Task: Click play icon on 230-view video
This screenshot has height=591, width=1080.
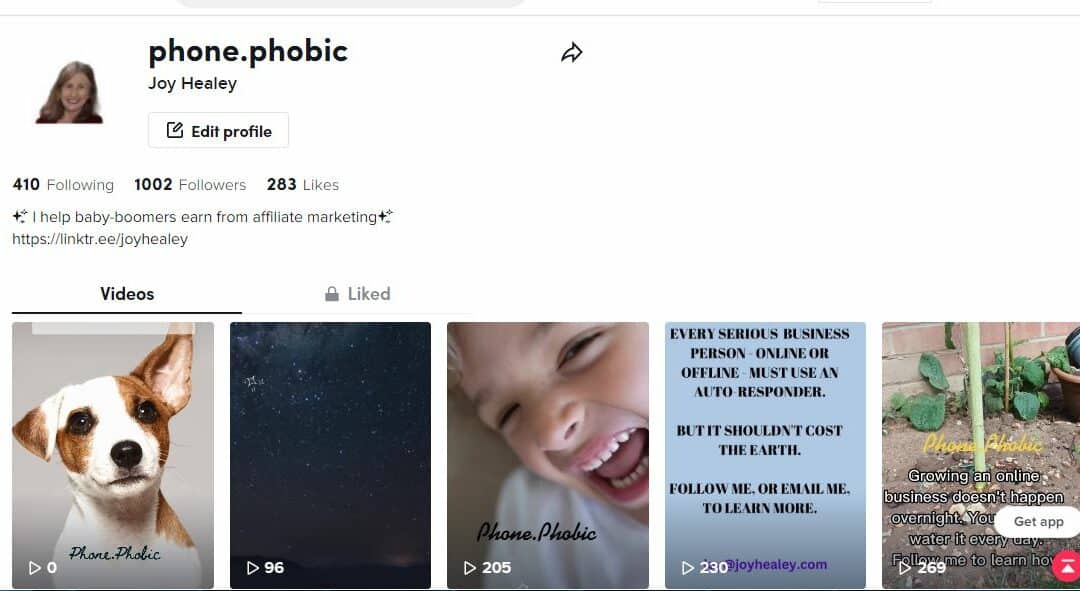Action: 687,568
